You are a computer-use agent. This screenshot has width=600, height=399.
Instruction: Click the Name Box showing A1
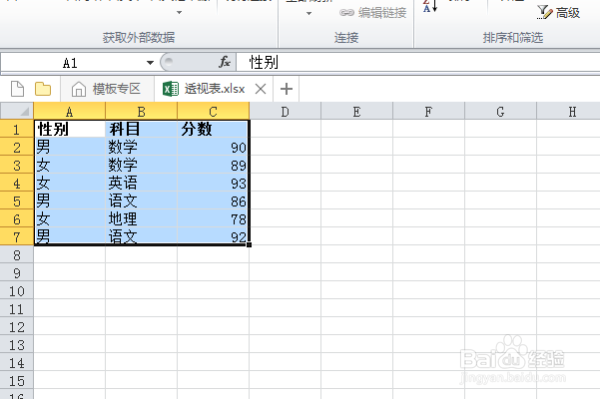(x=71, y=62)
